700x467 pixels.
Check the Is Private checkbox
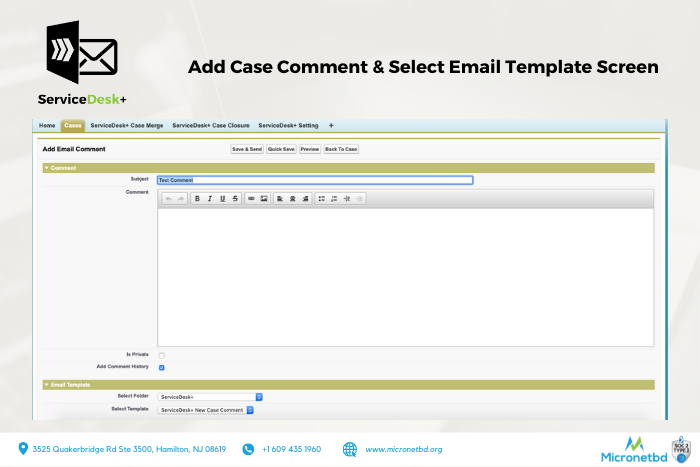pyautogui.click(x=162, y=355)
